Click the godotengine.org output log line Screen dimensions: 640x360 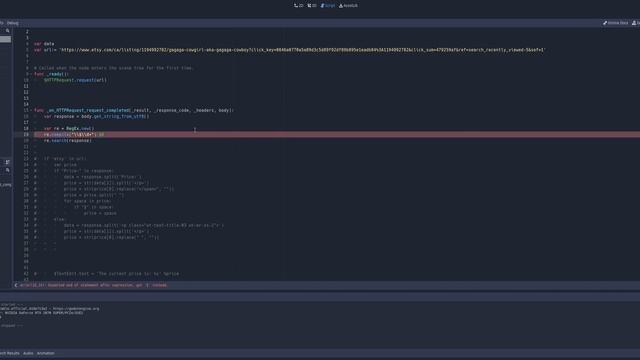coord(50,309)
